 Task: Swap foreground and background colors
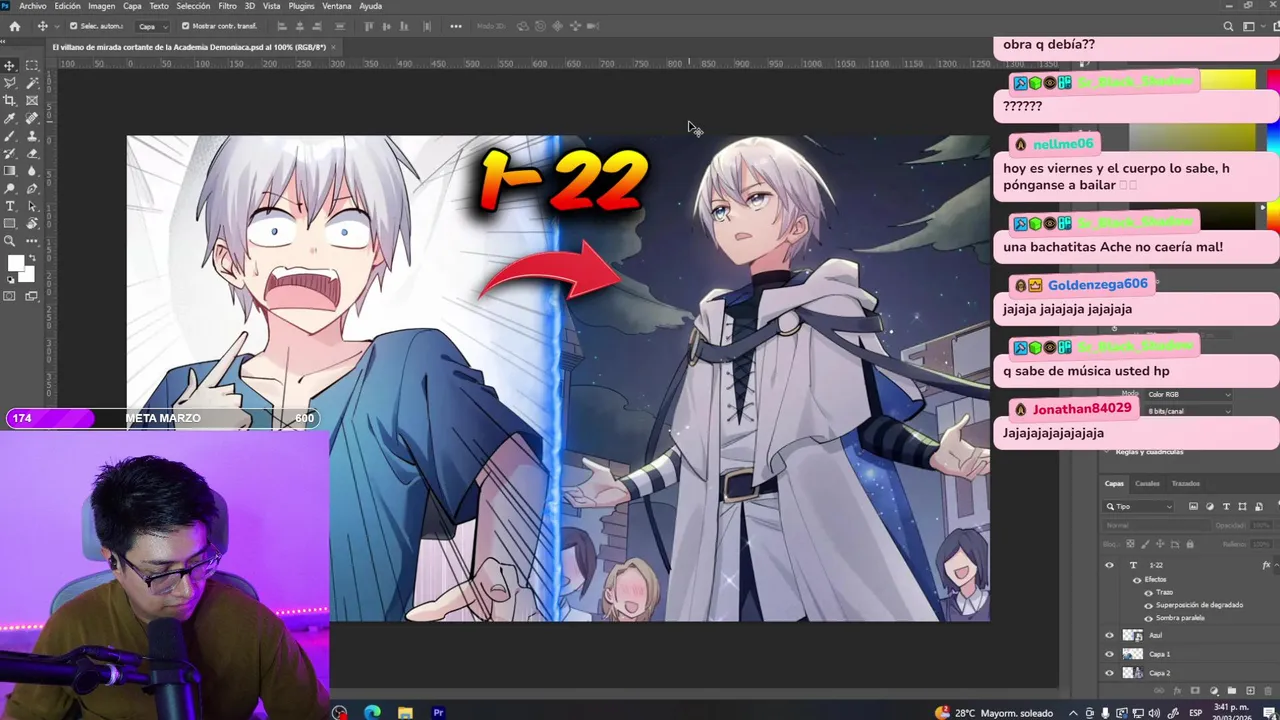click(x=30, y=258)
